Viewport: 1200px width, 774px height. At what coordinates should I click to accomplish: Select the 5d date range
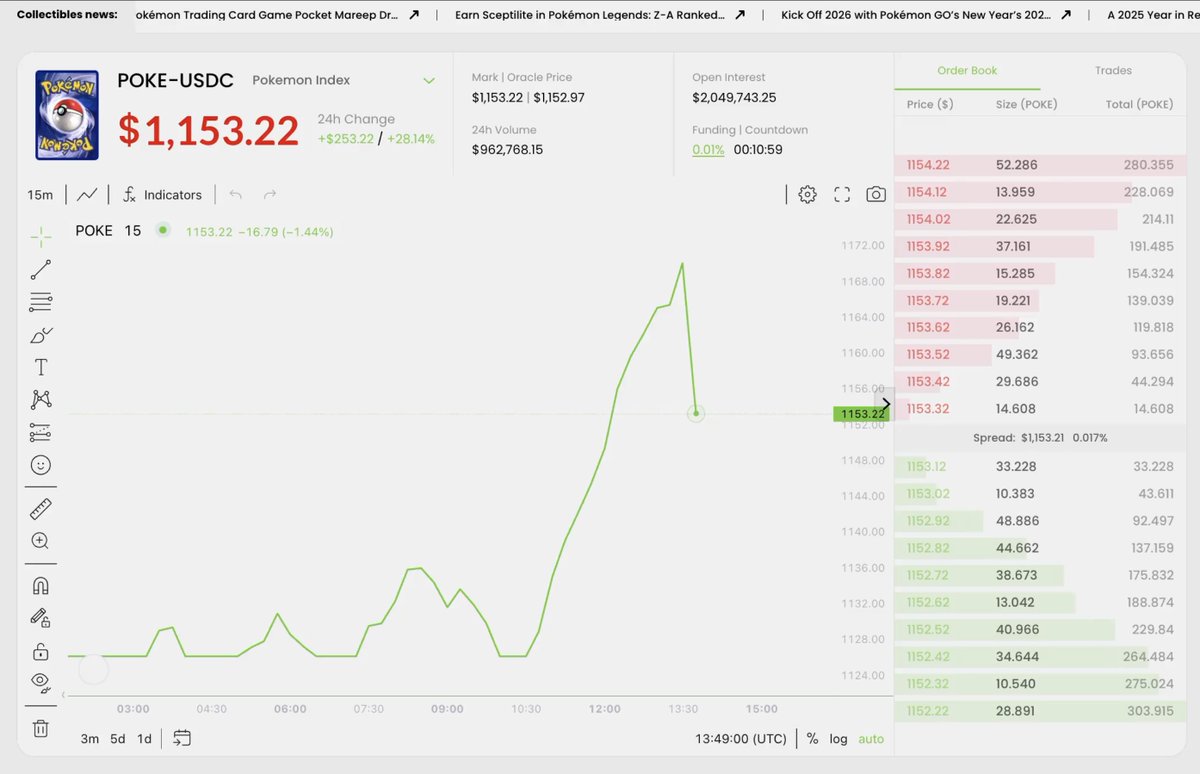pyautogui.click(x=118, y=739)
